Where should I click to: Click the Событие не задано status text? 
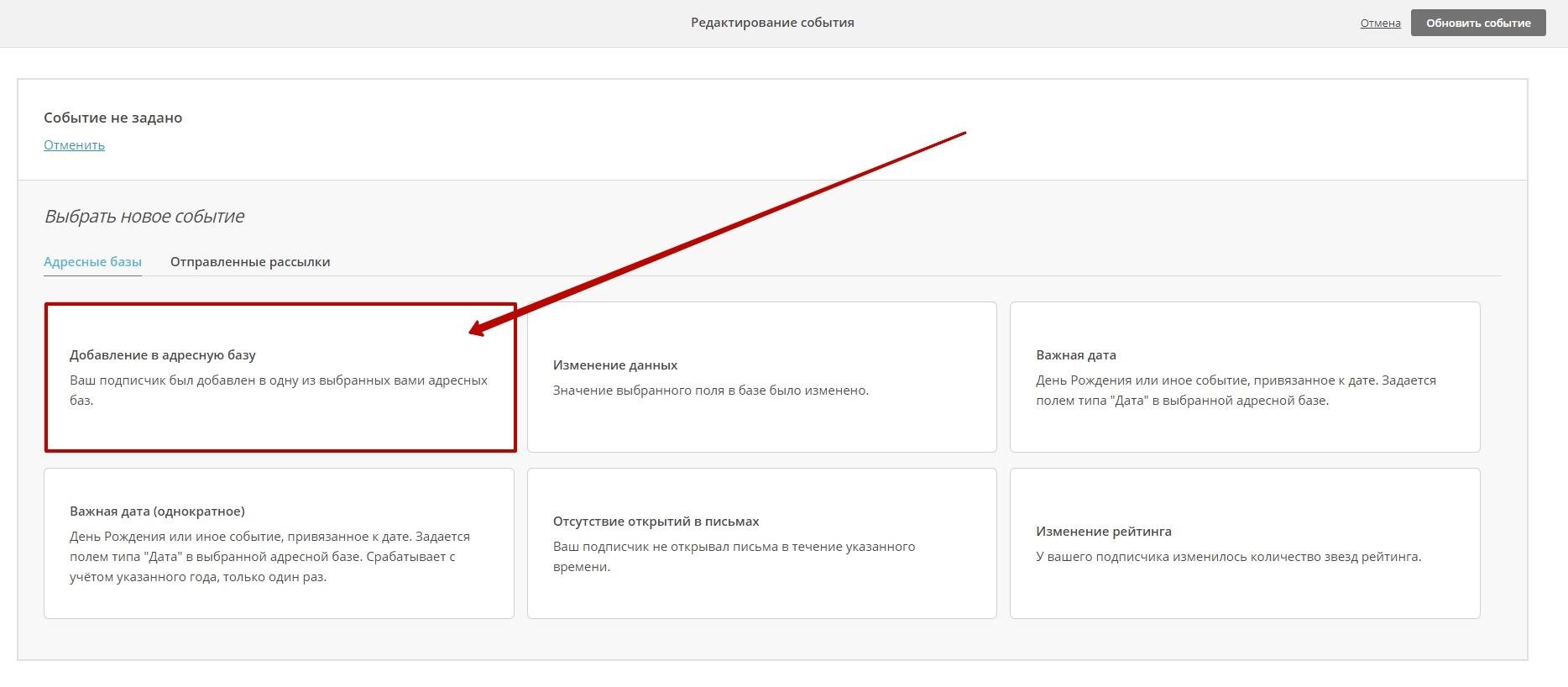112,118
